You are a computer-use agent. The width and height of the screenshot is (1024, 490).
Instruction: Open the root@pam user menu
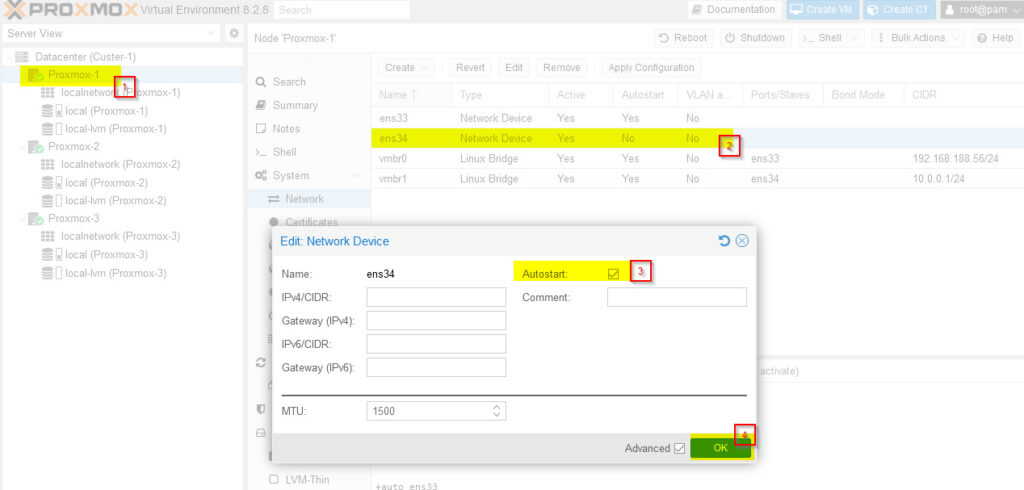[980, 10]
